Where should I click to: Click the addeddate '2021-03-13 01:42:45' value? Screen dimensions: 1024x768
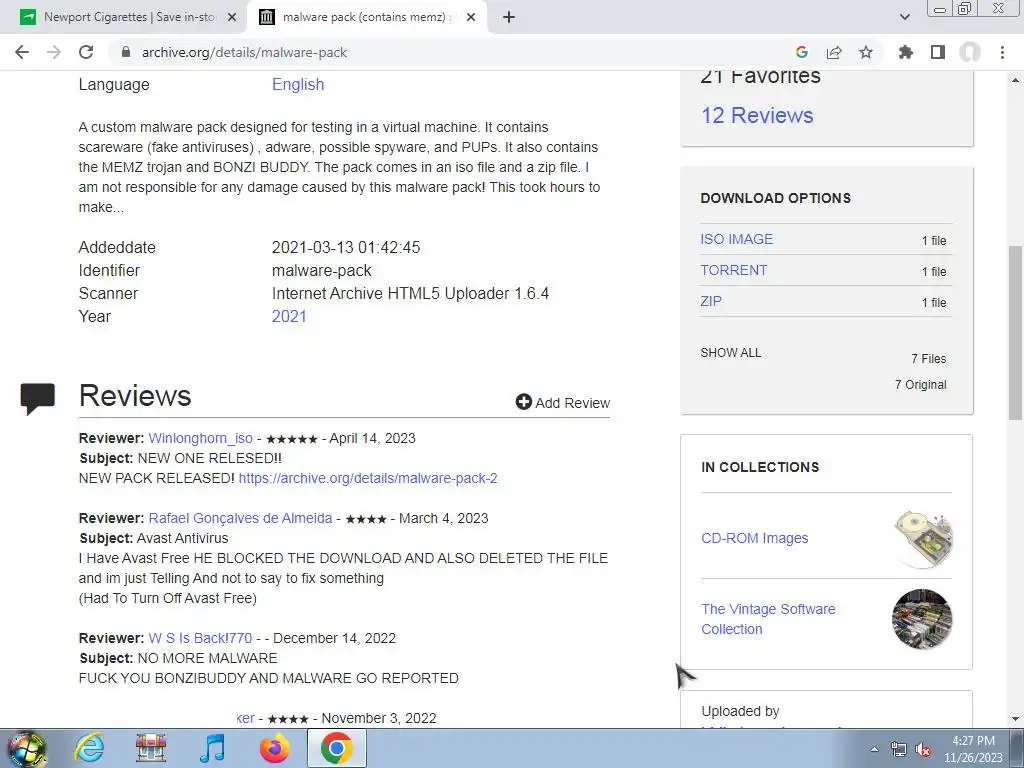[346, 248]
